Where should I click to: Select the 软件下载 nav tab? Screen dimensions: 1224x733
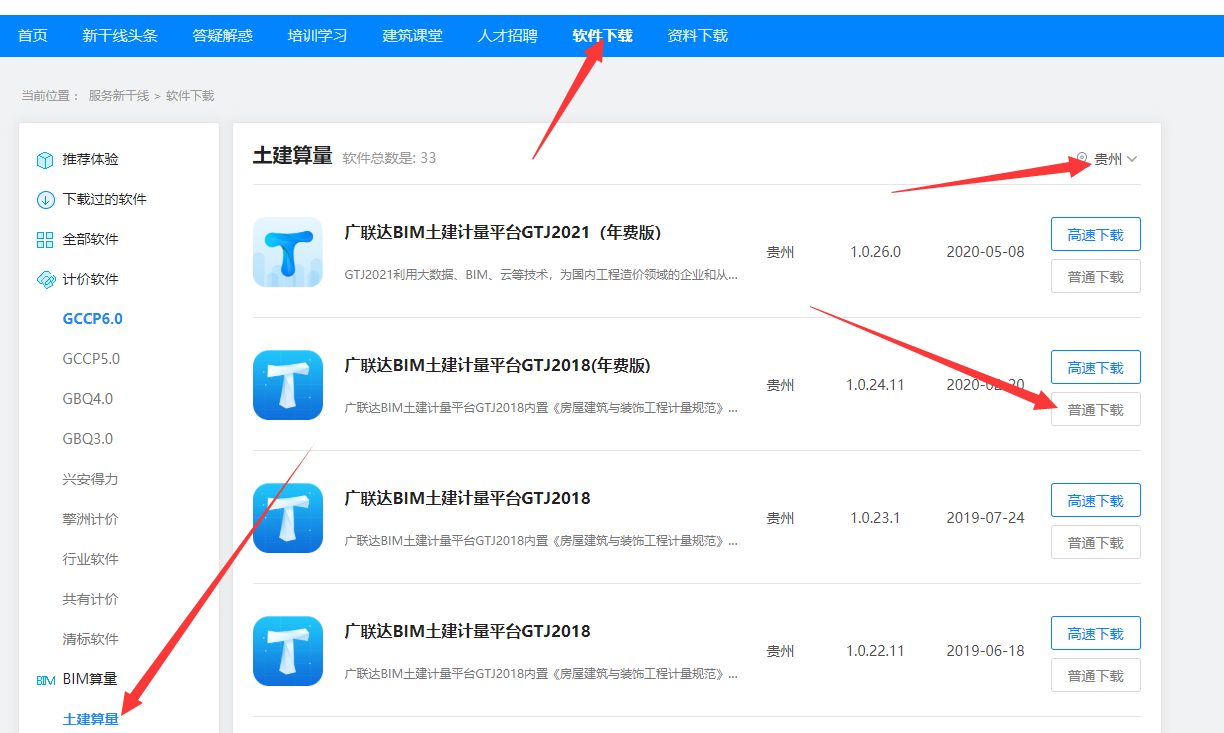click(x=602, y=36)
